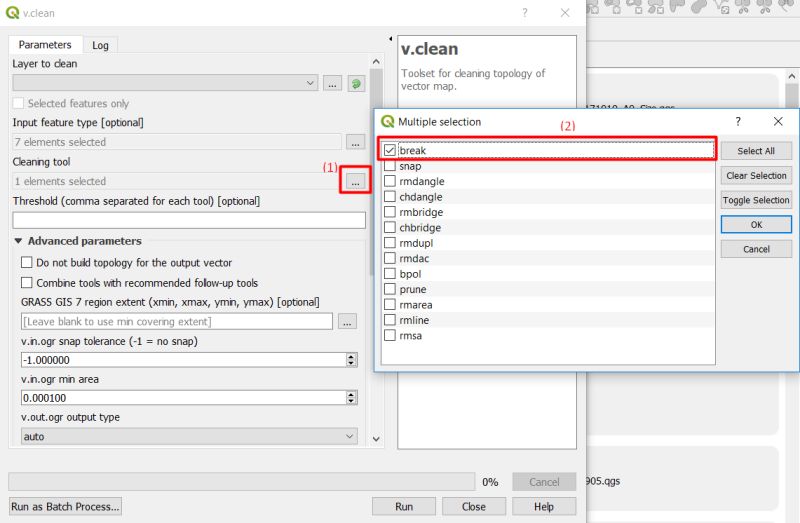This screenshot has height=523, width=800.
Task: Open the Layer to clean dropdown
Action: tap(165, 83)
